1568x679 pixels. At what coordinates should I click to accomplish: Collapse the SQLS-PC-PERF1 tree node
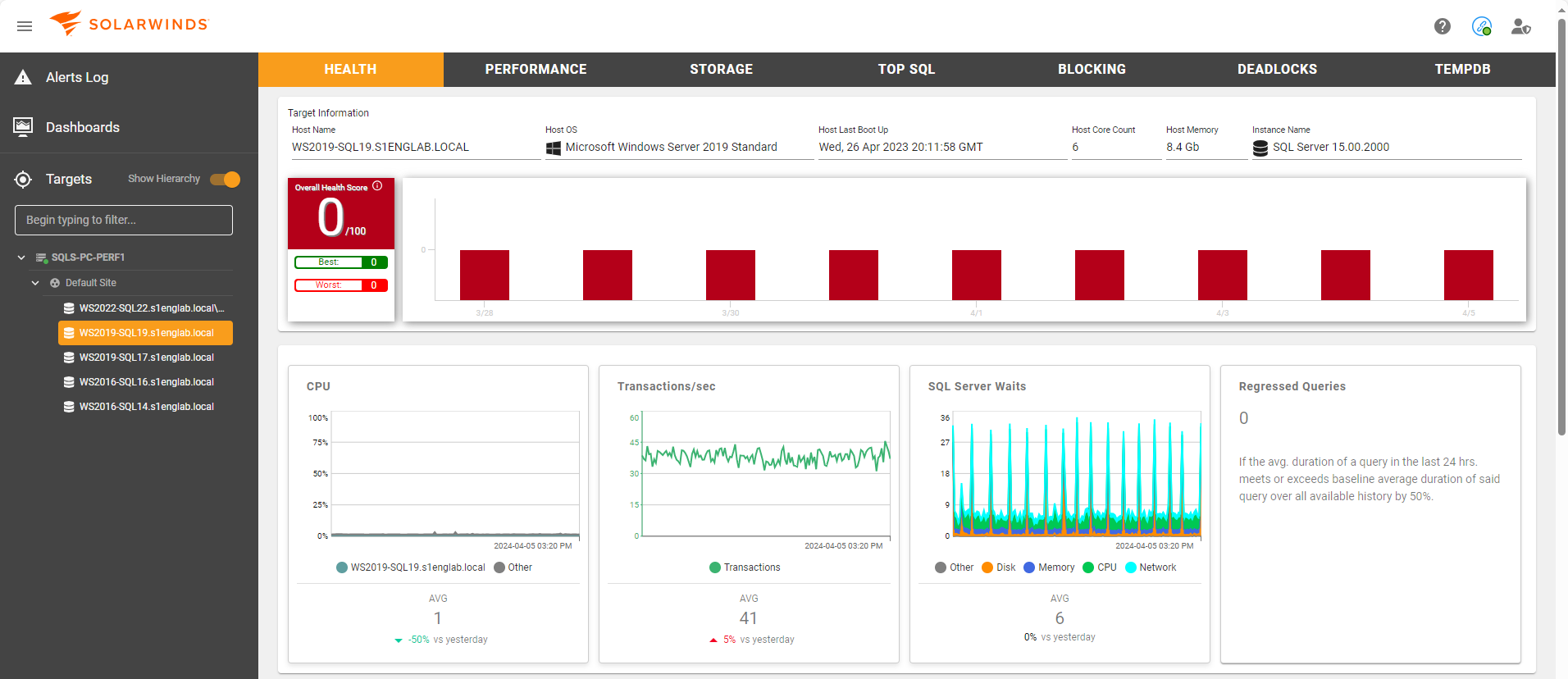[21, 257]
